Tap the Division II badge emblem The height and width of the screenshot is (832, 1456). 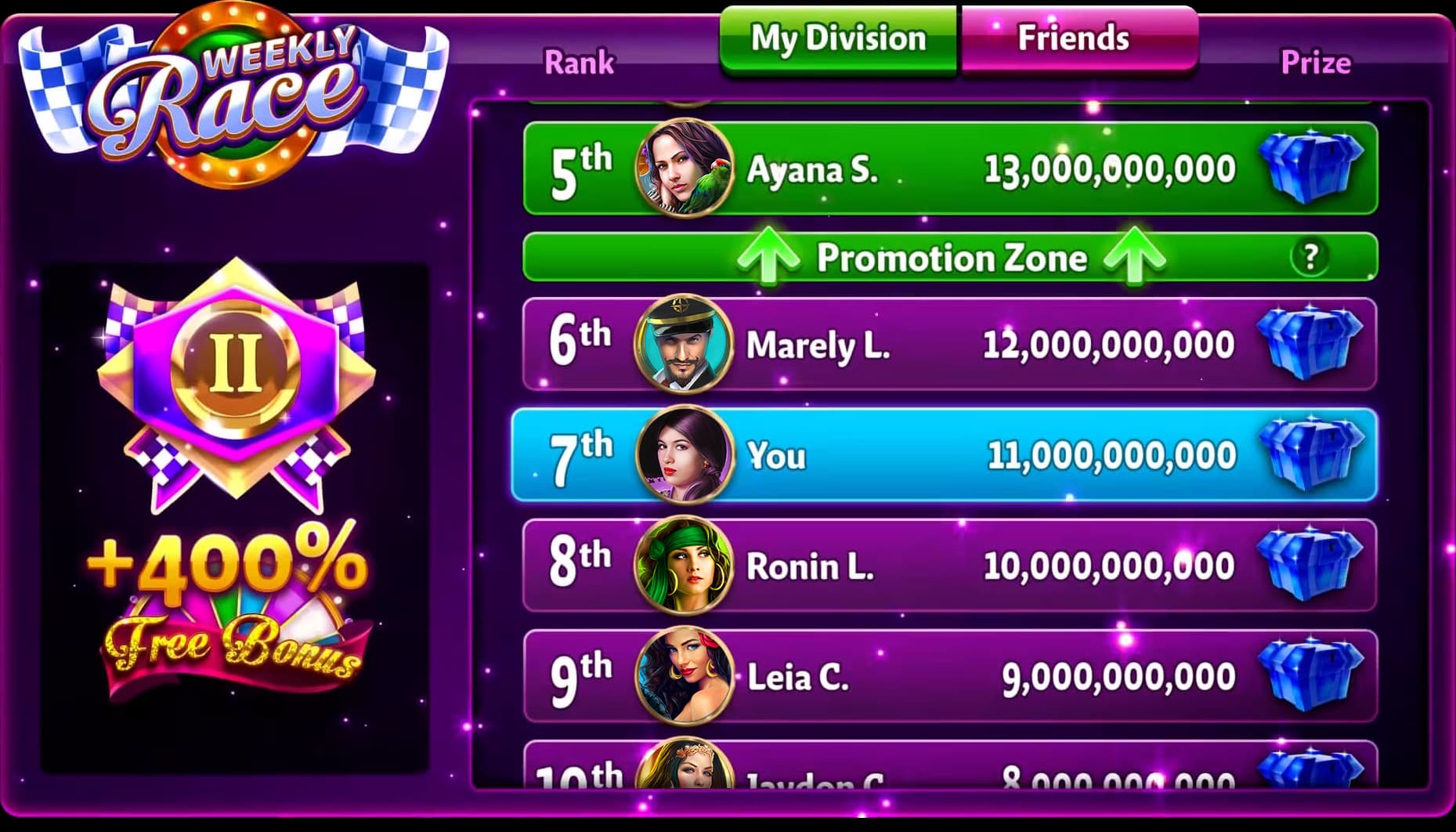coord(236,385)
